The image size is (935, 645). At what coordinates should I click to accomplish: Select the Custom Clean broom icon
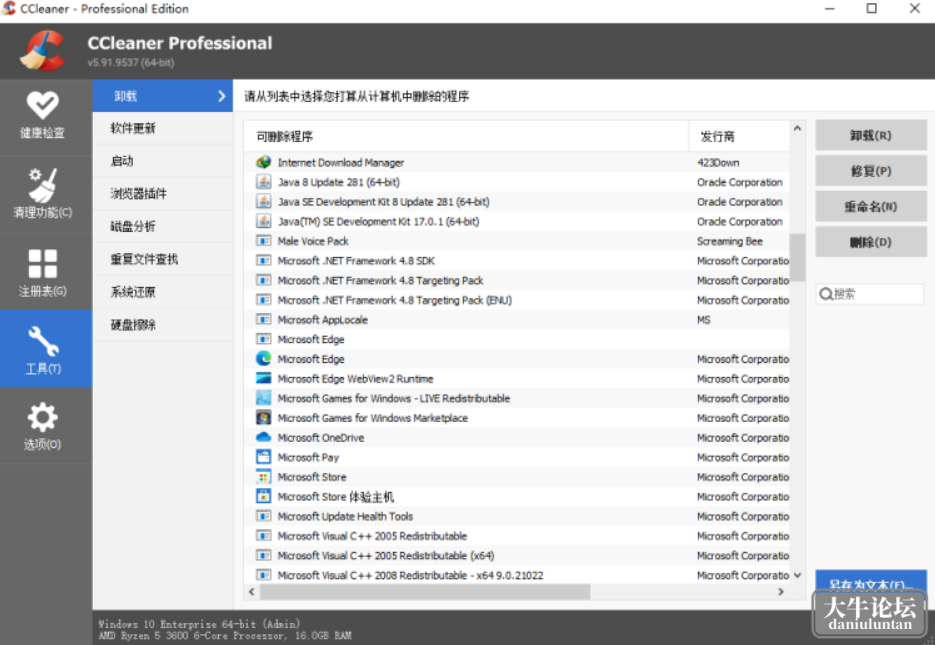coord(42,184)
